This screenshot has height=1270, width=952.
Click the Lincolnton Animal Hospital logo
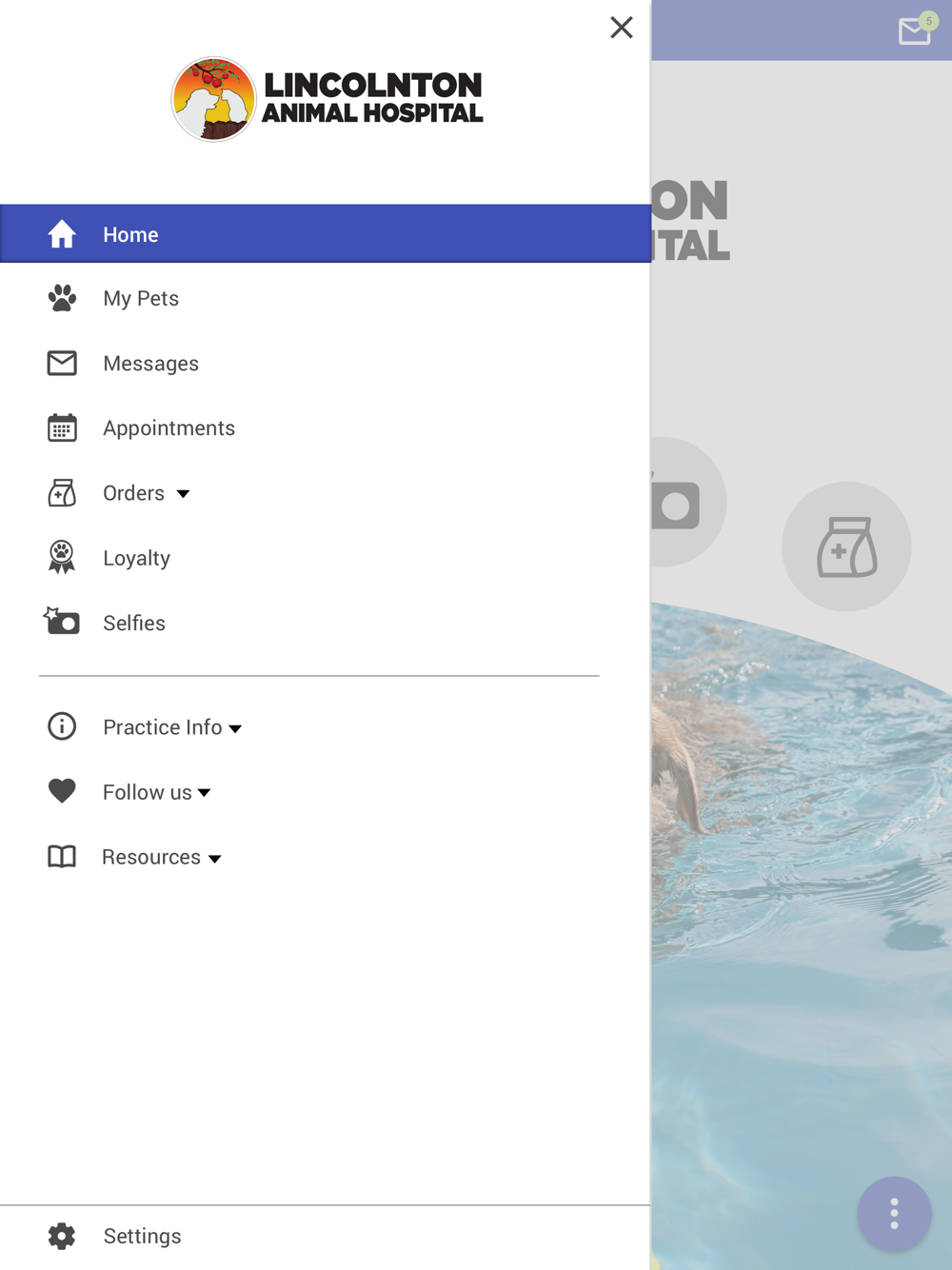[x=327, y=99]
